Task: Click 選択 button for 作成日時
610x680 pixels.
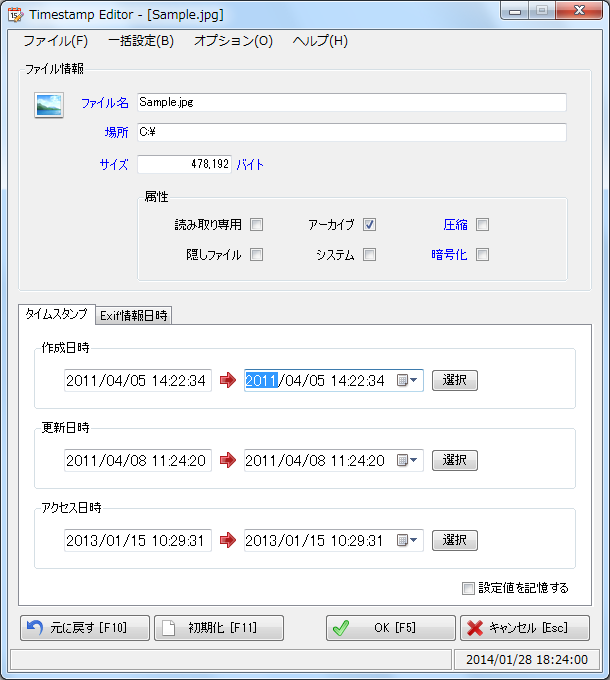Action: point(454,380)
